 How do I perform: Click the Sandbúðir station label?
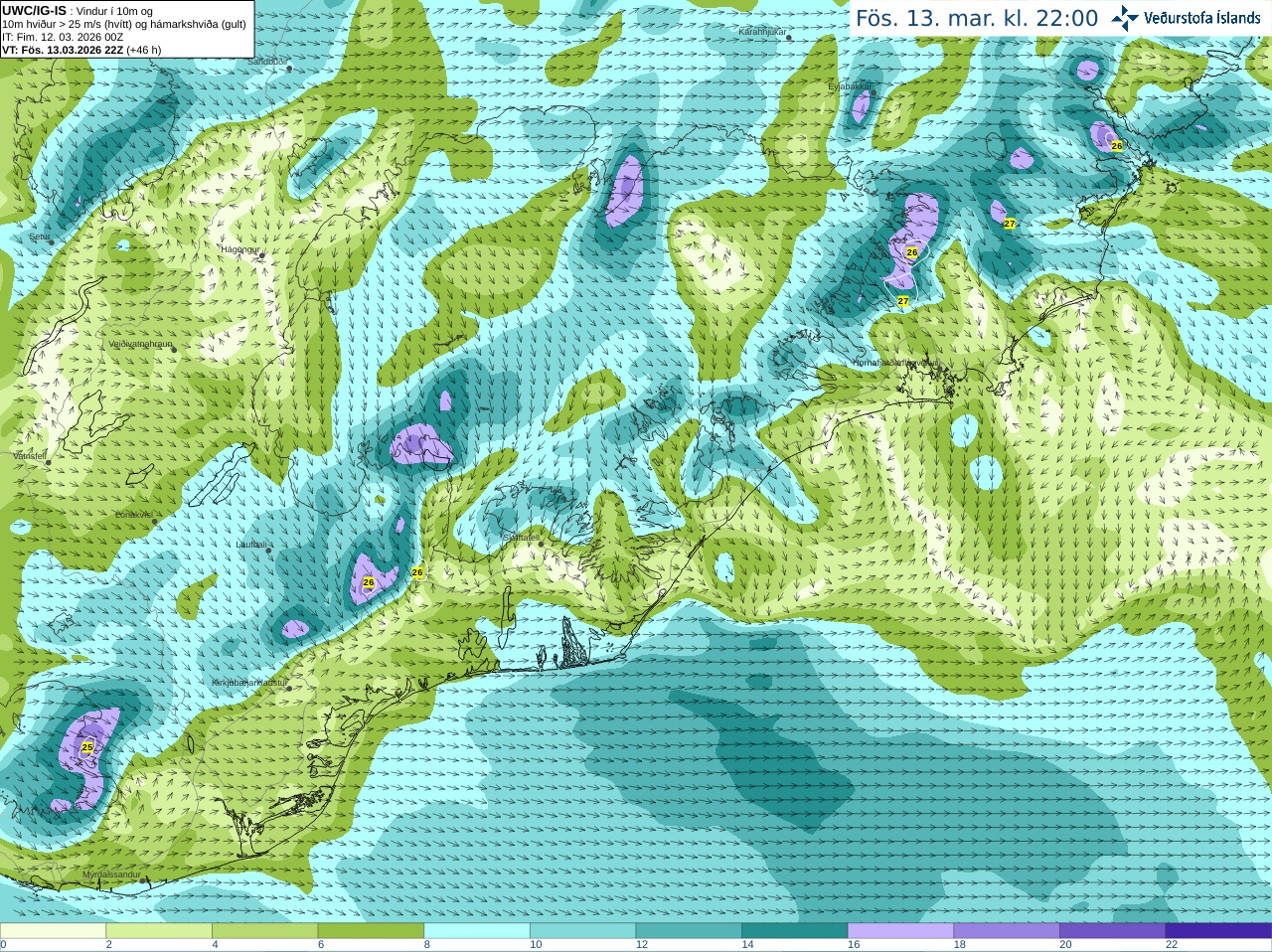pyautogui.click(x=266, y=62)
